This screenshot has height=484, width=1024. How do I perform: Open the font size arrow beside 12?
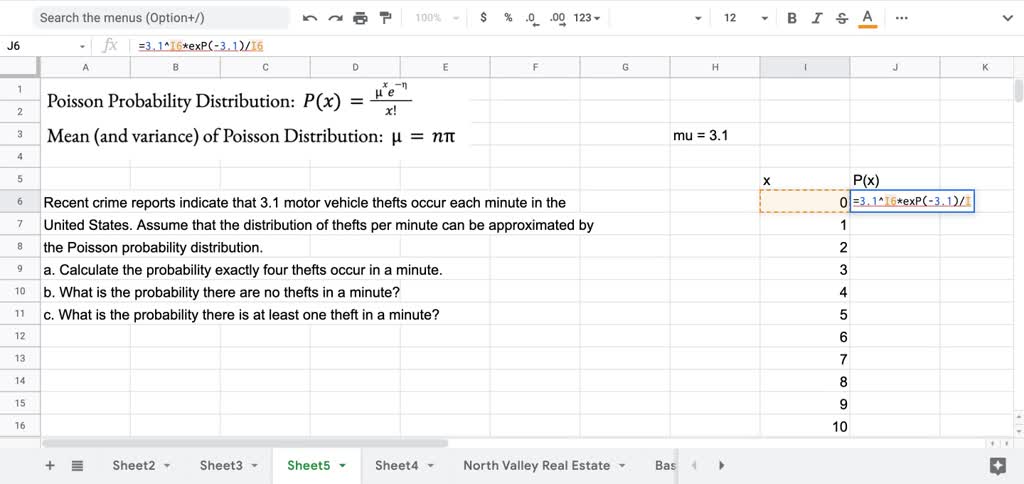(765, 18)
